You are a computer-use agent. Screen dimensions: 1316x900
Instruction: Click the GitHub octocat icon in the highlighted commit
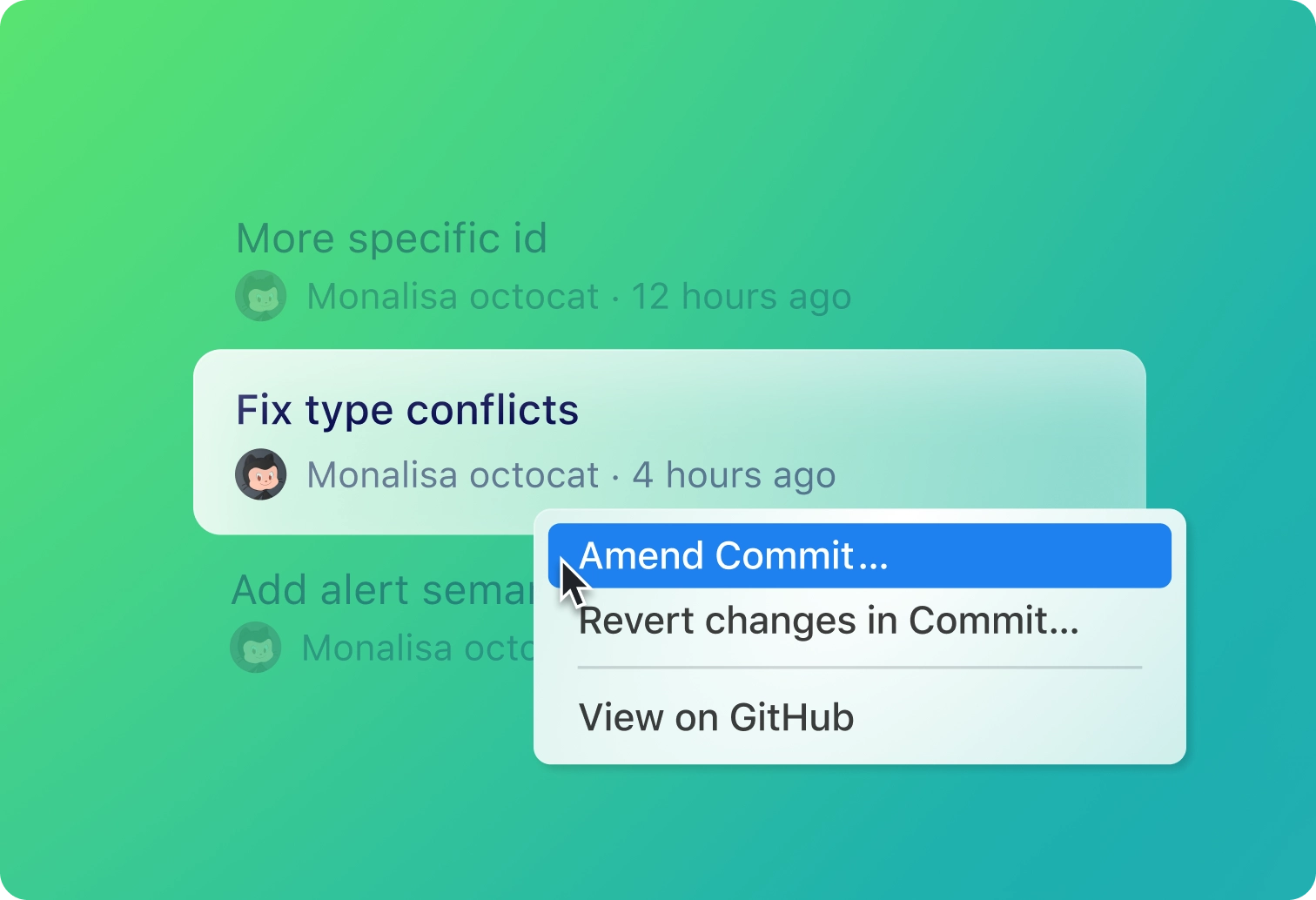(x=260, y=474)
